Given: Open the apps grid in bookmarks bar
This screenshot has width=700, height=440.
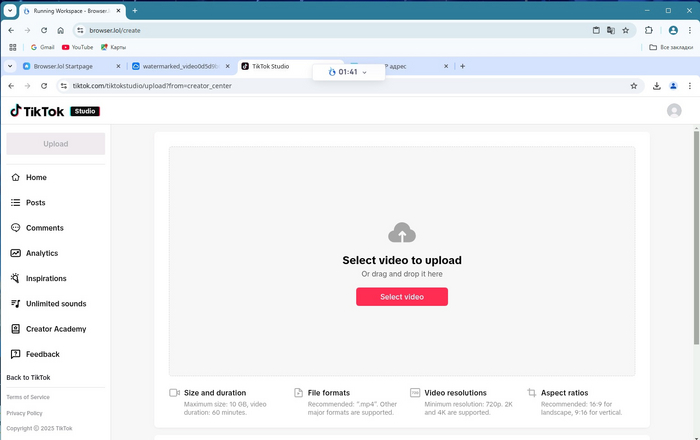Looking at the screenshot, I should tap(12, 47).
